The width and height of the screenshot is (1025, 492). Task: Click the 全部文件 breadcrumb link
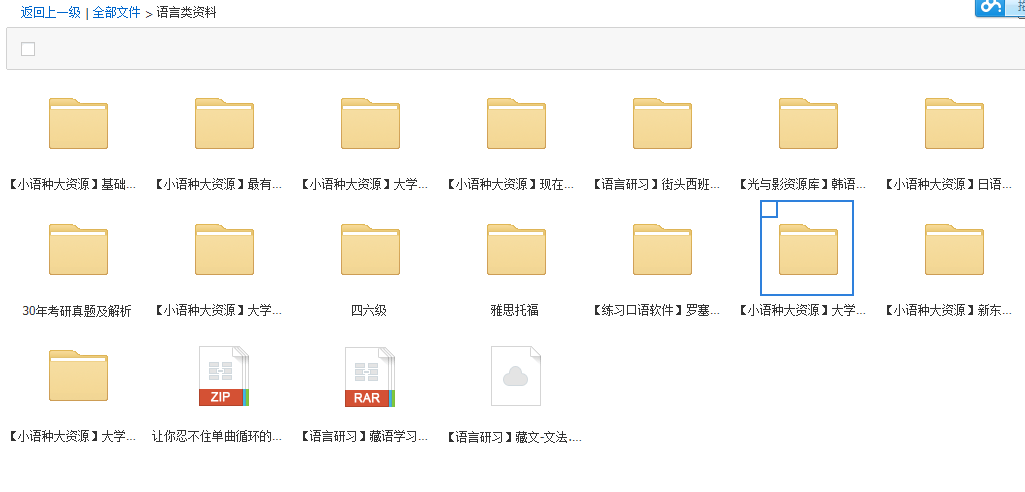coord(116,12)
